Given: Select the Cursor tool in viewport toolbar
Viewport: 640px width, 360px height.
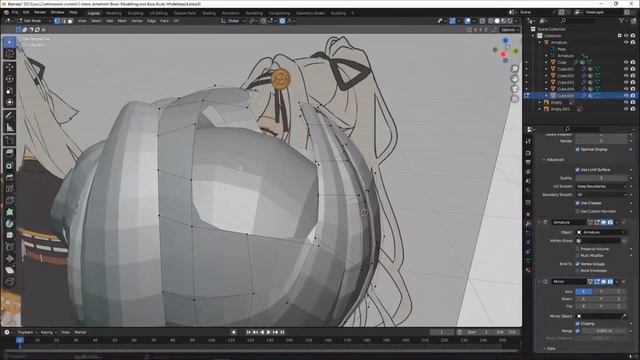Looking at the screenshot, I should (x=9, y=54).
